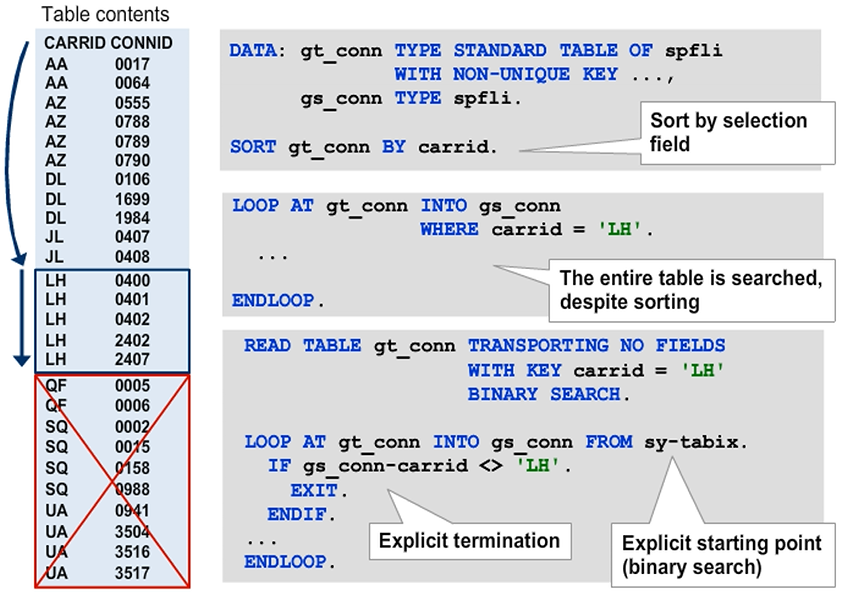Click the "Table contents" title
Viewport: 841px width, 596px height.
click(x=105, y=14)
